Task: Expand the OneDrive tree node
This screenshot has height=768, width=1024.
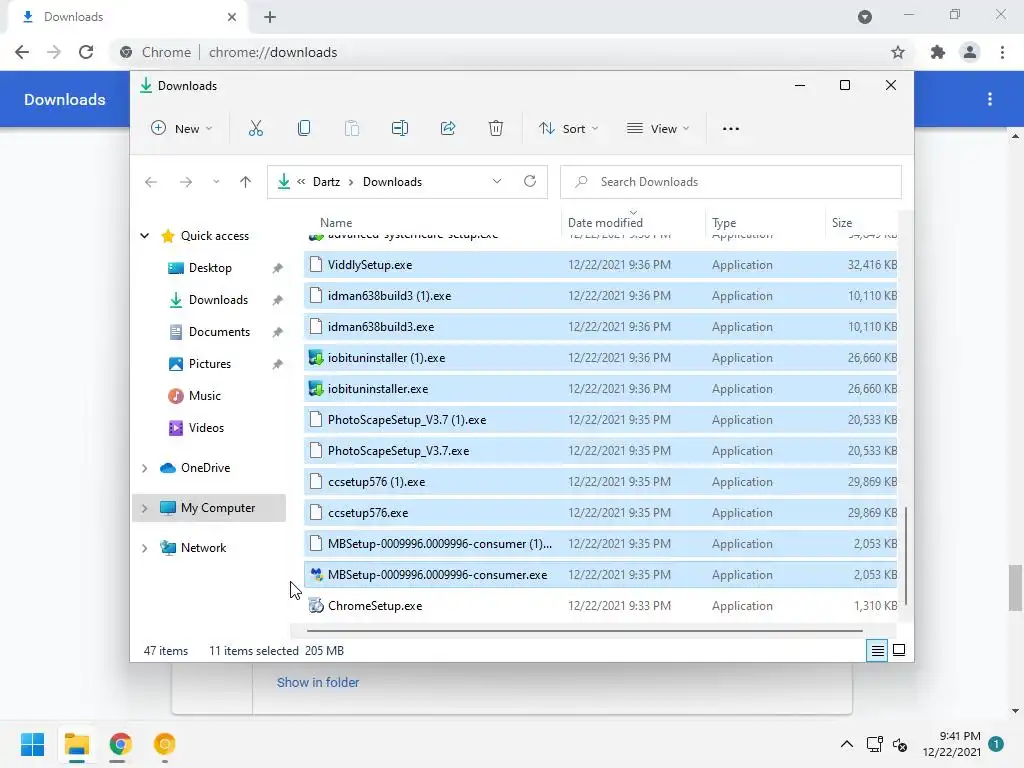Action: [144, 468]
